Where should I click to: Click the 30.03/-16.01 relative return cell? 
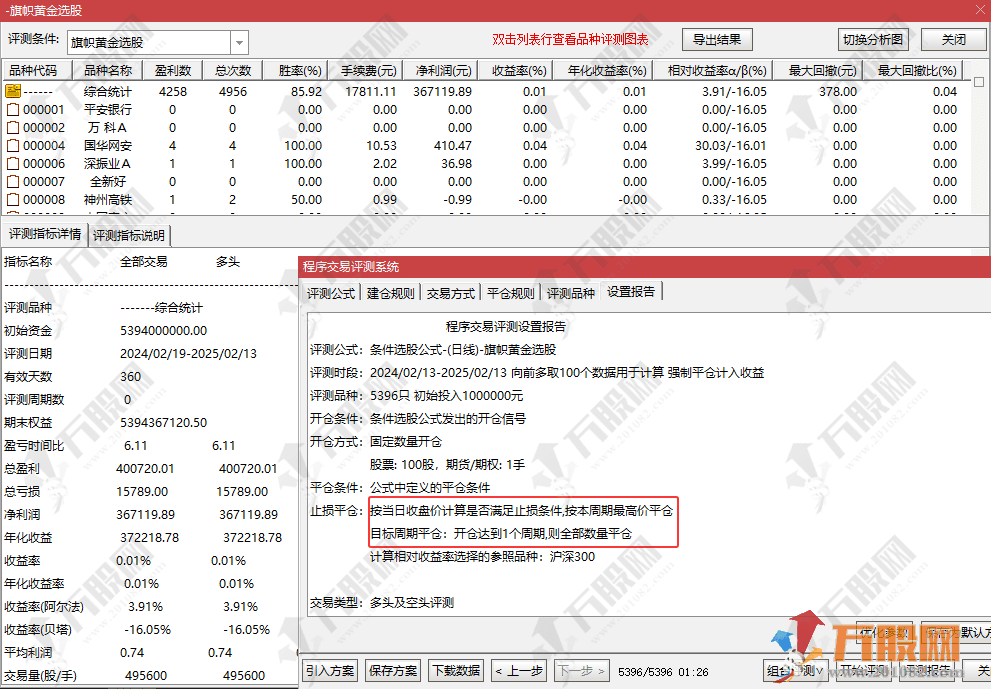[x=731, y=145]
